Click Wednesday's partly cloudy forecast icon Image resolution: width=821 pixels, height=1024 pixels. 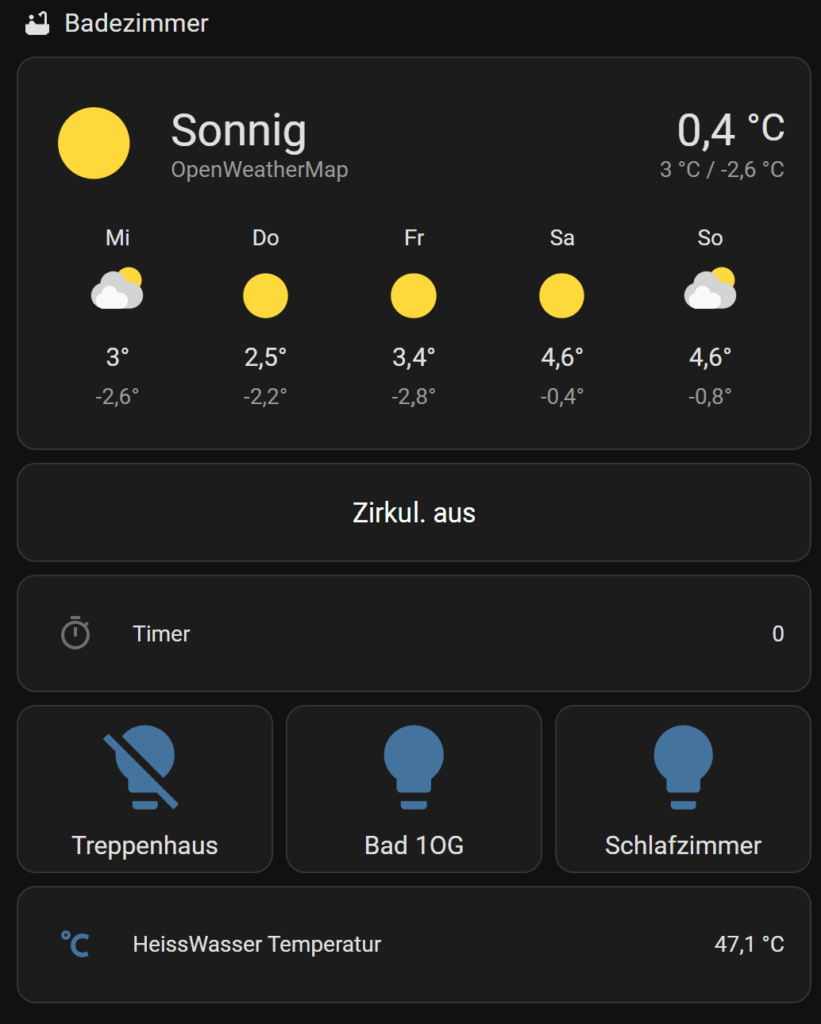(117, 289)
